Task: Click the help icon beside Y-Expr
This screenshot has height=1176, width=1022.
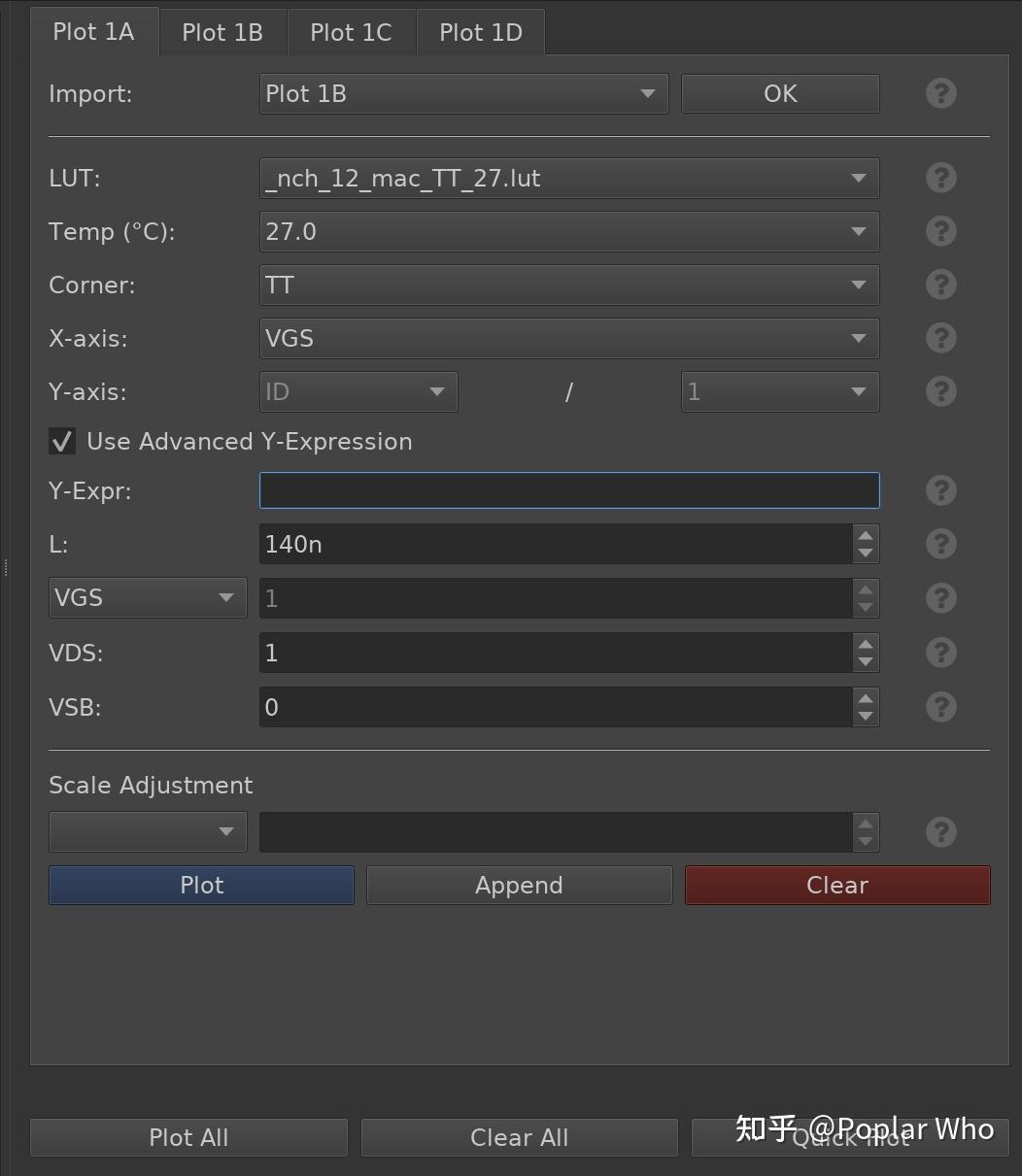Action: pyautogui.click(x=939, y=490)
